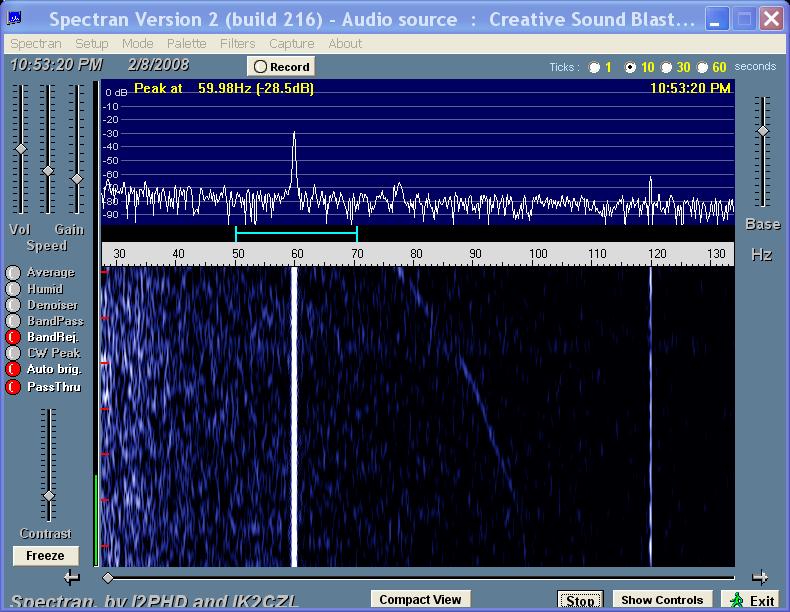Enable the BandPass filter
The image size is (790, 612).
[x=13, y=321]
